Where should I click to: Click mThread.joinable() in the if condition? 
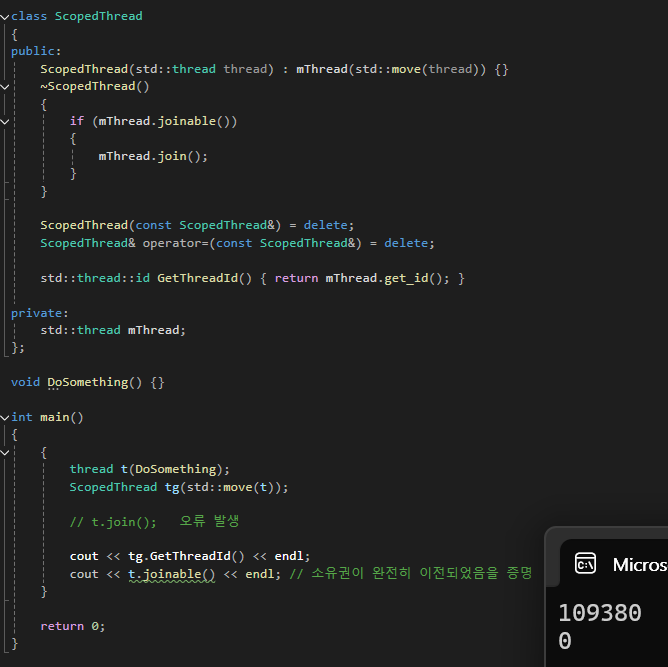[x=164, y=121]
